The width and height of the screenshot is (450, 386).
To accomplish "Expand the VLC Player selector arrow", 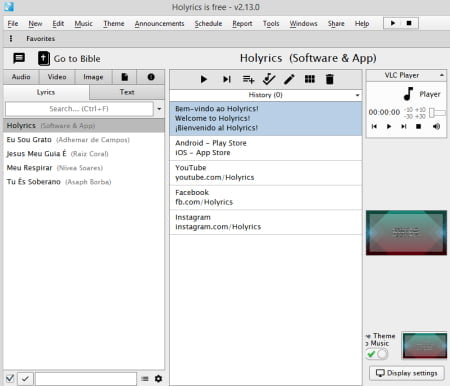I will (x=442, y=75).
